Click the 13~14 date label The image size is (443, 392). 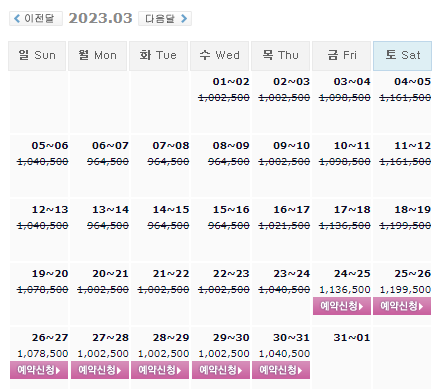pos(110,210)
